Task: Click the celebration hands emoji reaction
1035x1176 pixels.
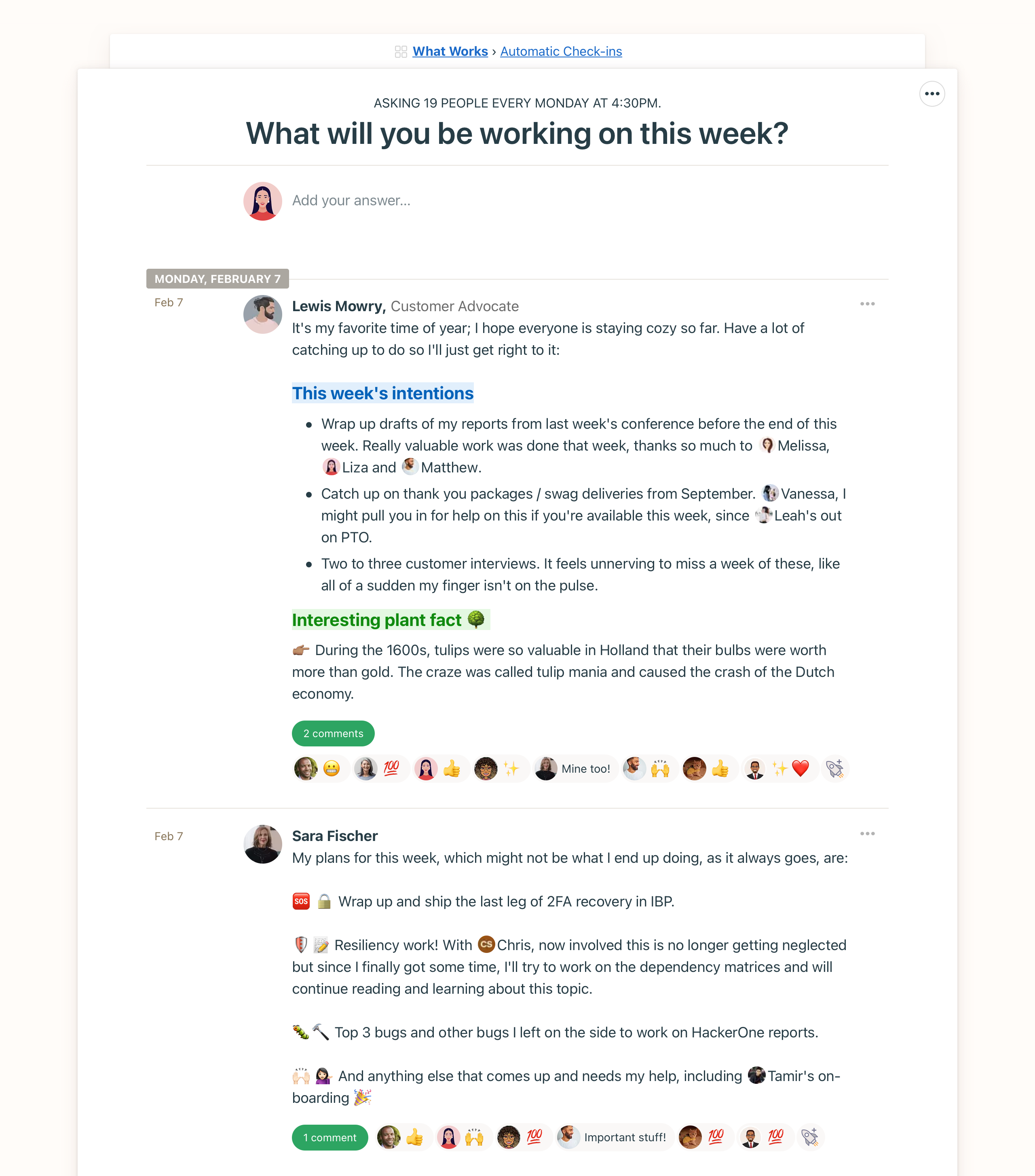Action: click(659, 768)
